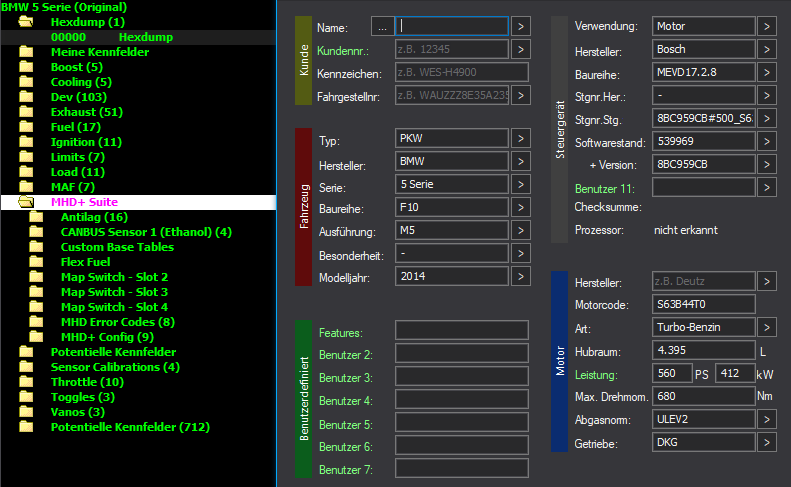Click the Benutzer 11 input field
Image resolution: width=791 pixels, height=487 pixels.
click(703, 187)
